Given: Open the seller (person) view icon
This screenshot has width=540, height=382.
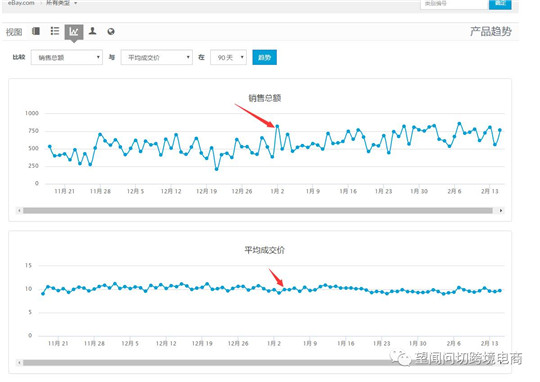Looking at the screenshot, I should pyautogui.click(x=92, y=31).
